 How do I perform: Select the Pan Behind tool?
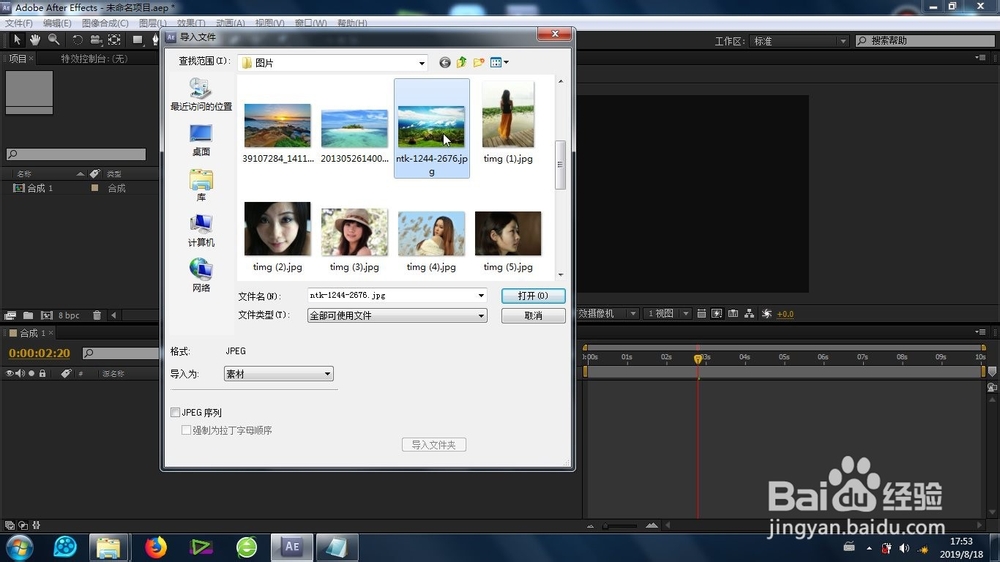tap(114, 40)
